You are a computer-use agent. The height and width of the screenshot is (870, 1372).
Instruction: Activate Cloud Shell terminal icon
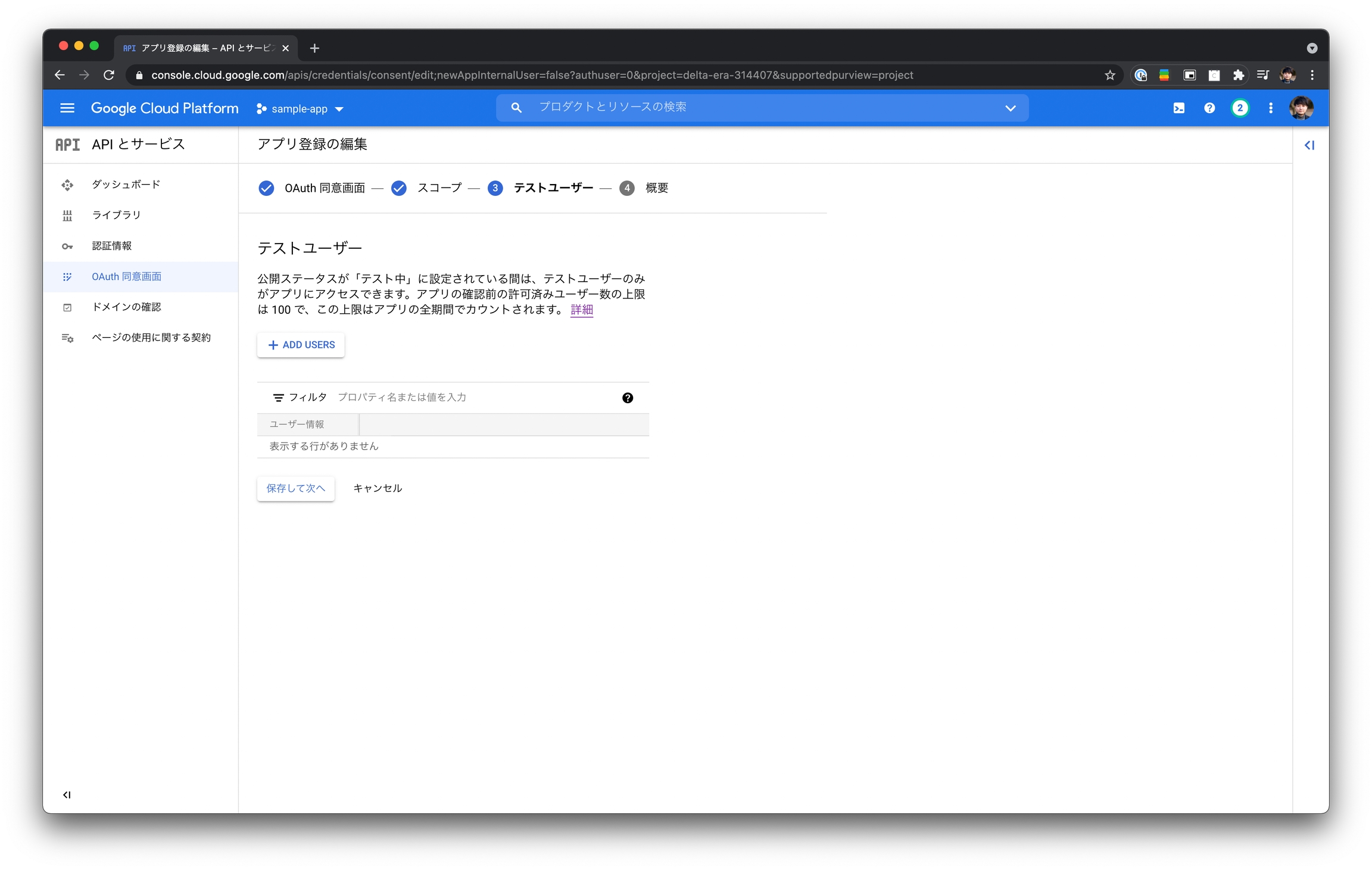[1178, 108]
